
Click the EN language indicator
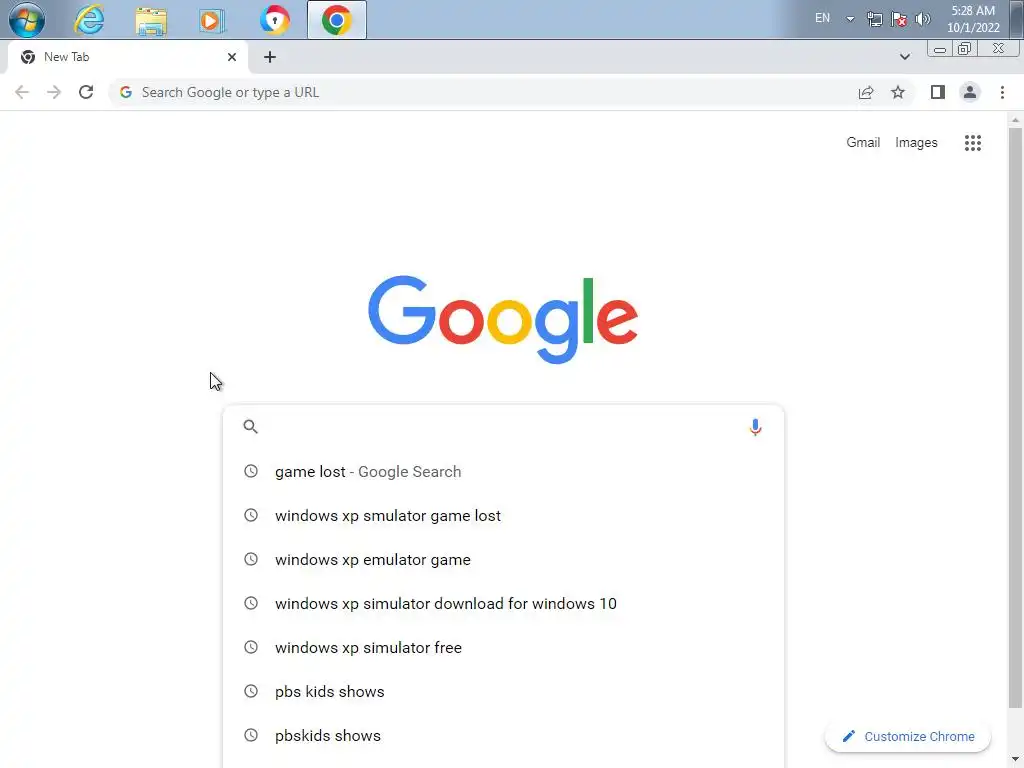pos(822,18)
